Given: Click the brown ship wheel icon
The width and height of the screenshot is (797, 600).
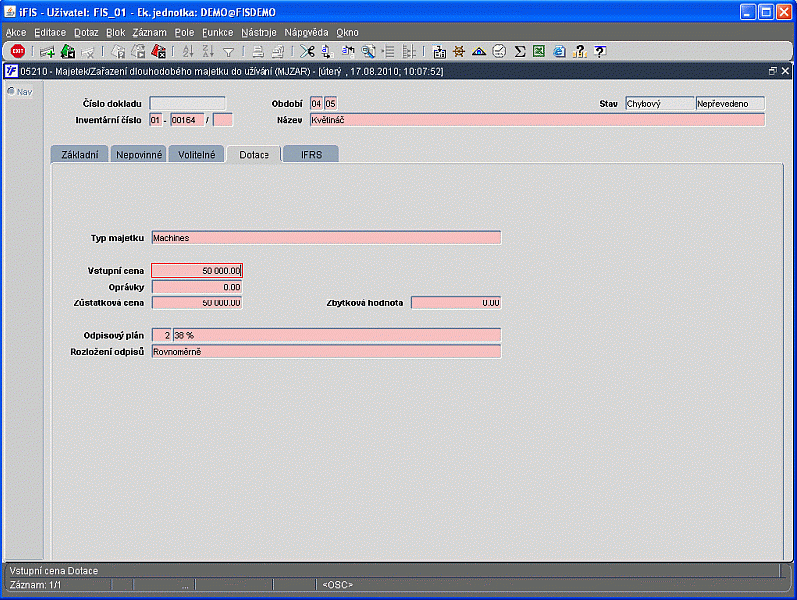Looking at the screenshot, I should pyautogui.click(x=458, y=51).
